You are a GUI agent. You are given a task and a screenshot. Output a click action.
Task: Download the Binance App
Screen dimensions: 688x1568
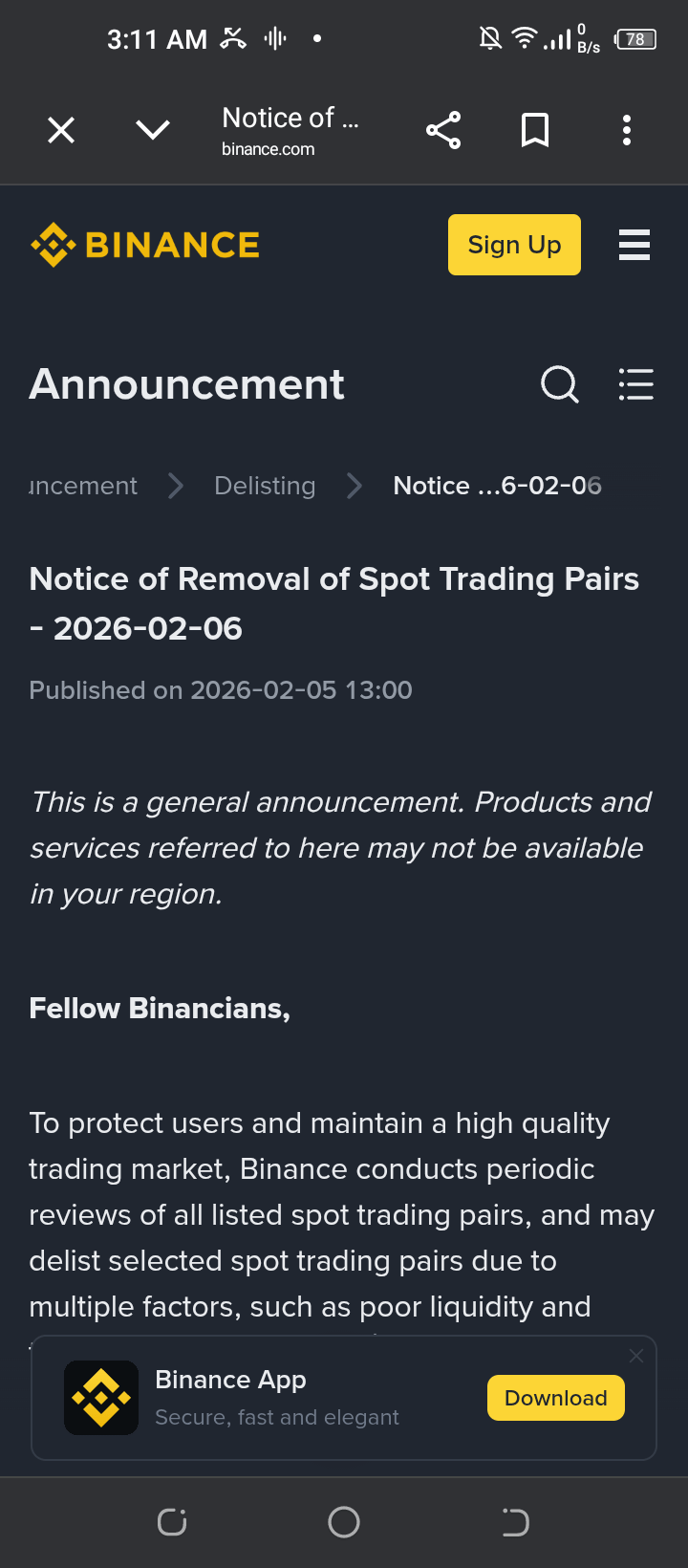point(555,1398)
